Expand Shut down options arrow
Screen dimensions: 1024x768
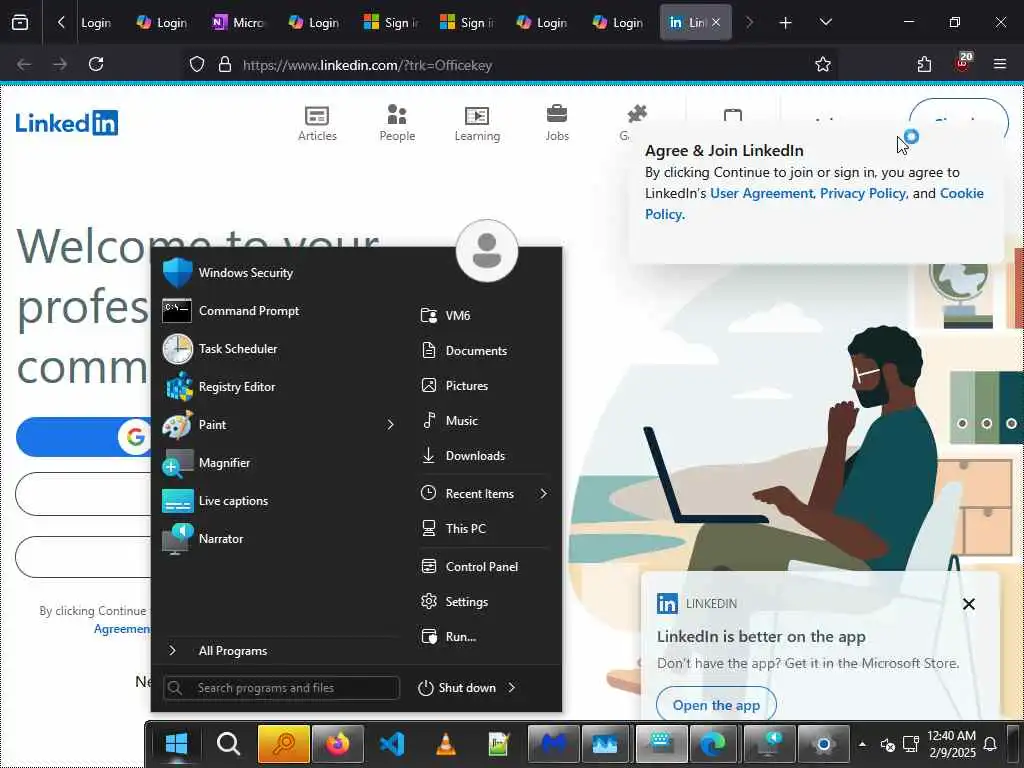[512, 688]
